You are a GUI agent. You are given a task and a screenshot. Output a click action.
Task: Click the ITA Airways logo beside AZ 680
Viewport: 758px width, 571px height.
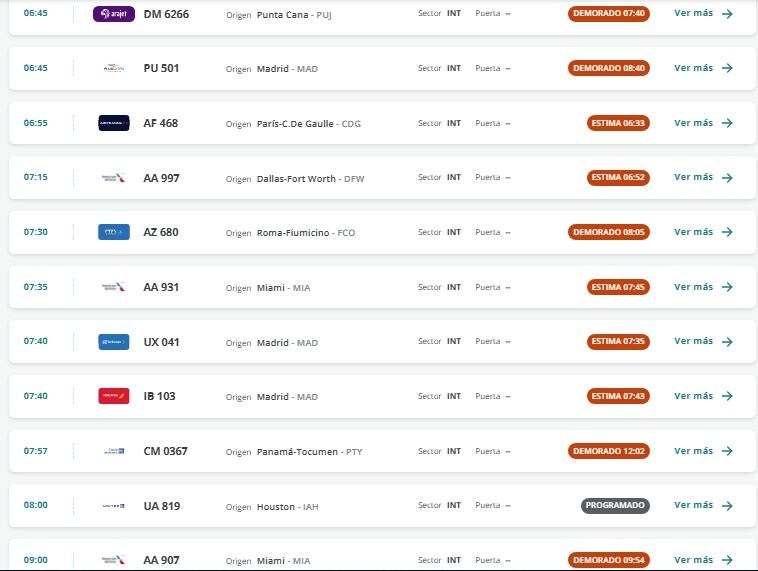114,232
